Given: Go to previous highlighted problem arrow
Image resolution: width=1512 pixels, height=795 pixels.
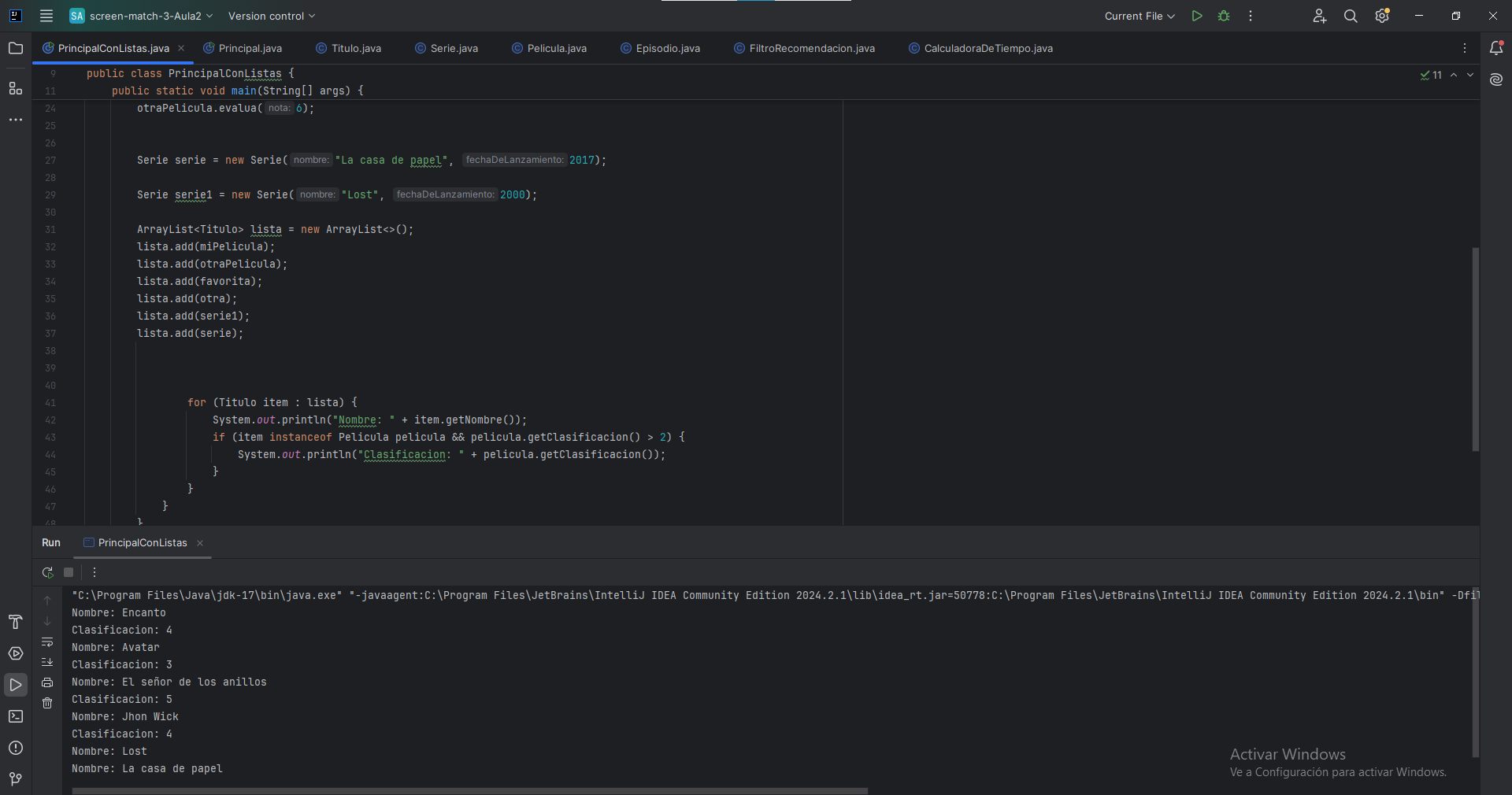Looking at the screenshot, I should pos(1454,75).
